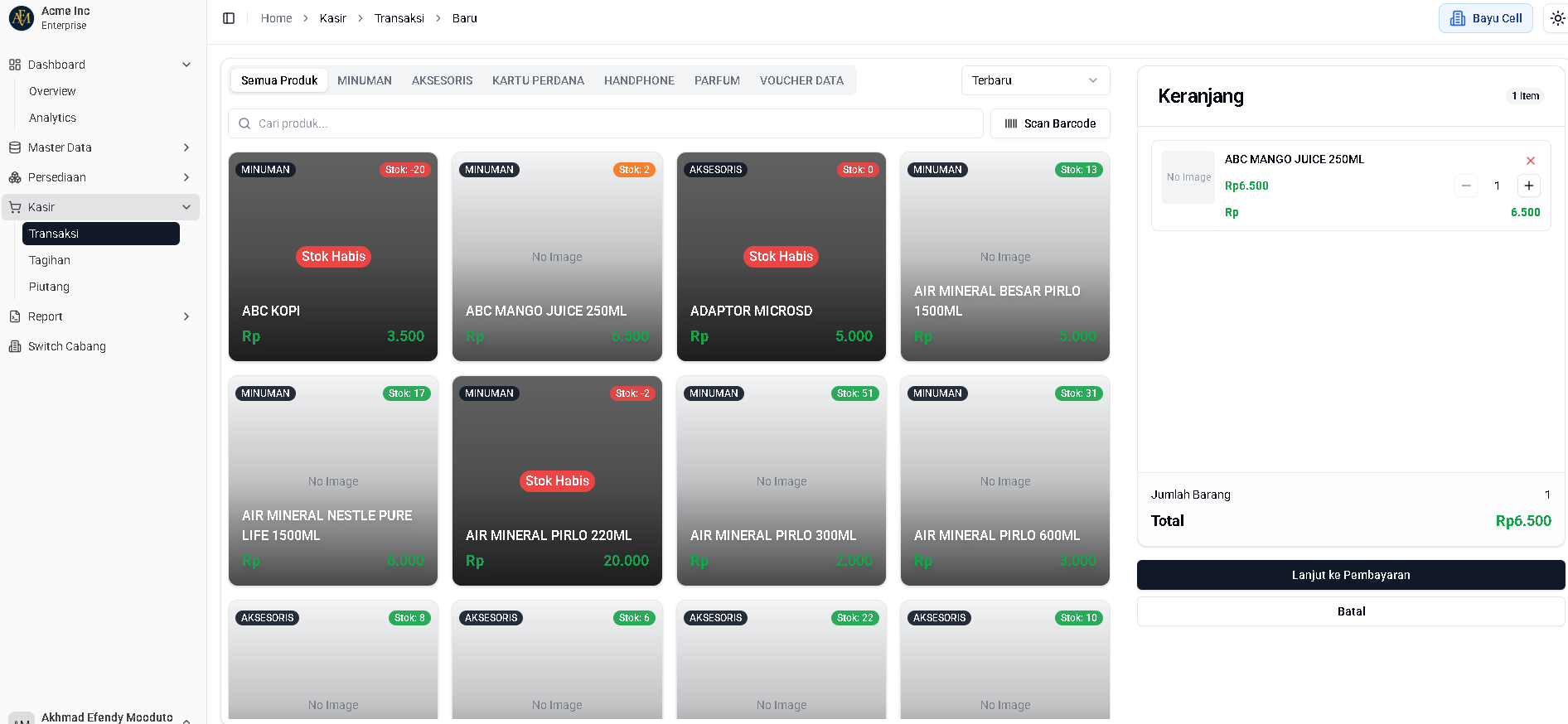Add ABC MANGO JUICE 250ML product card
Screen dimensions: 1568x724
click(x=557, y=257)
